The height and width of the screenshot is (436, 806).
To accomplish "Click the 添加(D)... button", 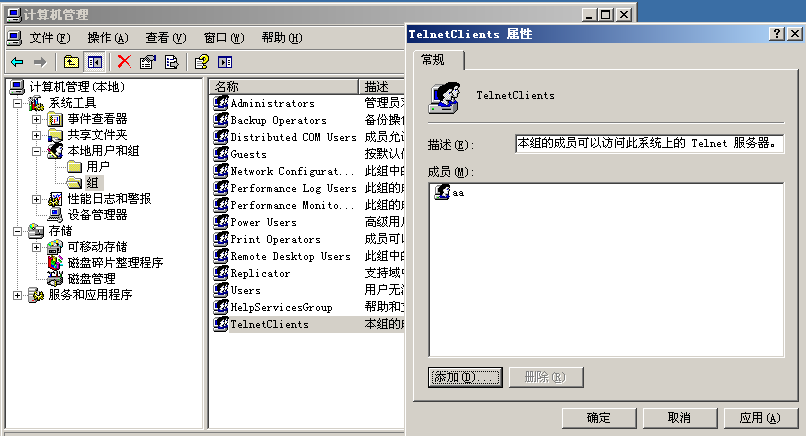I will pyautogui.click(x=465, y=377).
